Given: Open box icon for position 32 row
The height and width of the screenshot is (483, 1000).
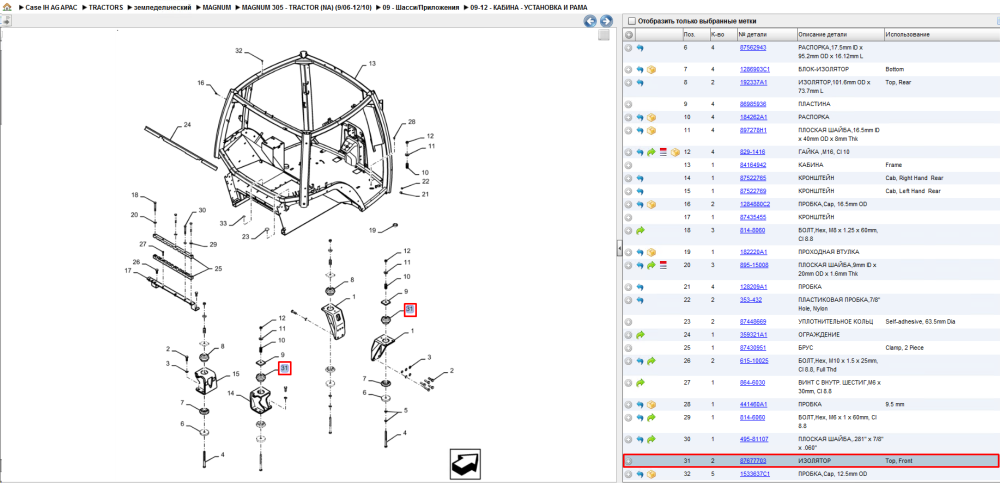Looking at the screenshot, I should tap(652, 474).
